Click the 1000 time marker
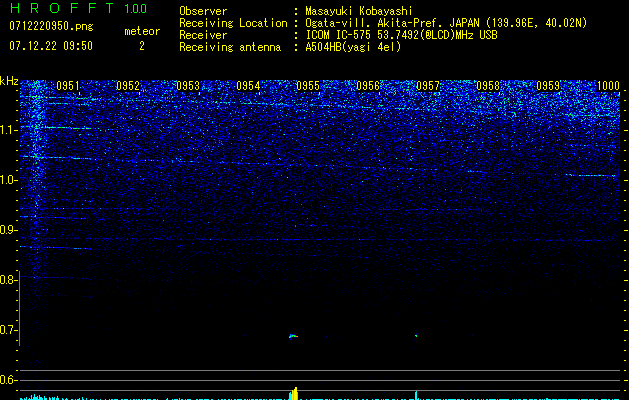The image size is (629, 400). [608, 86]
